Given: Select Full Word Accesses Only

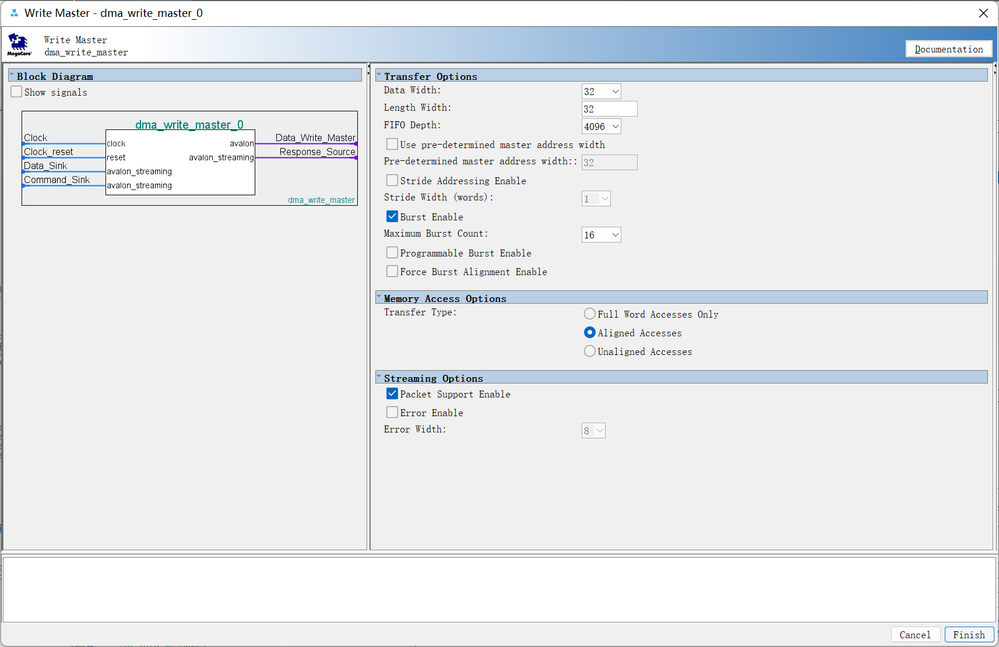Looking at the screenshot, I should [x=590, y=314].
